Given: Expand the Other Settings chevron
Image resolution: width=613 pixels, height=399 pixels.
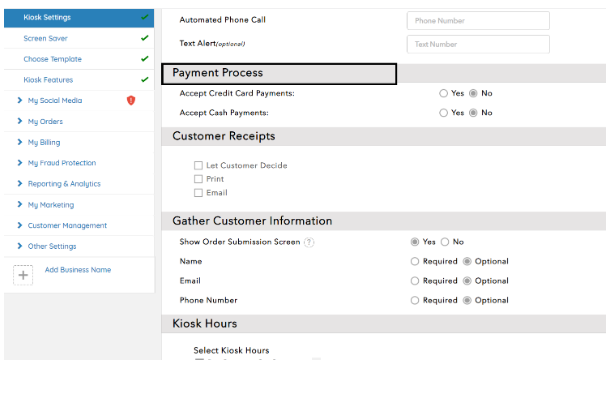Looking at the screenshot, I should pos(20,246).
